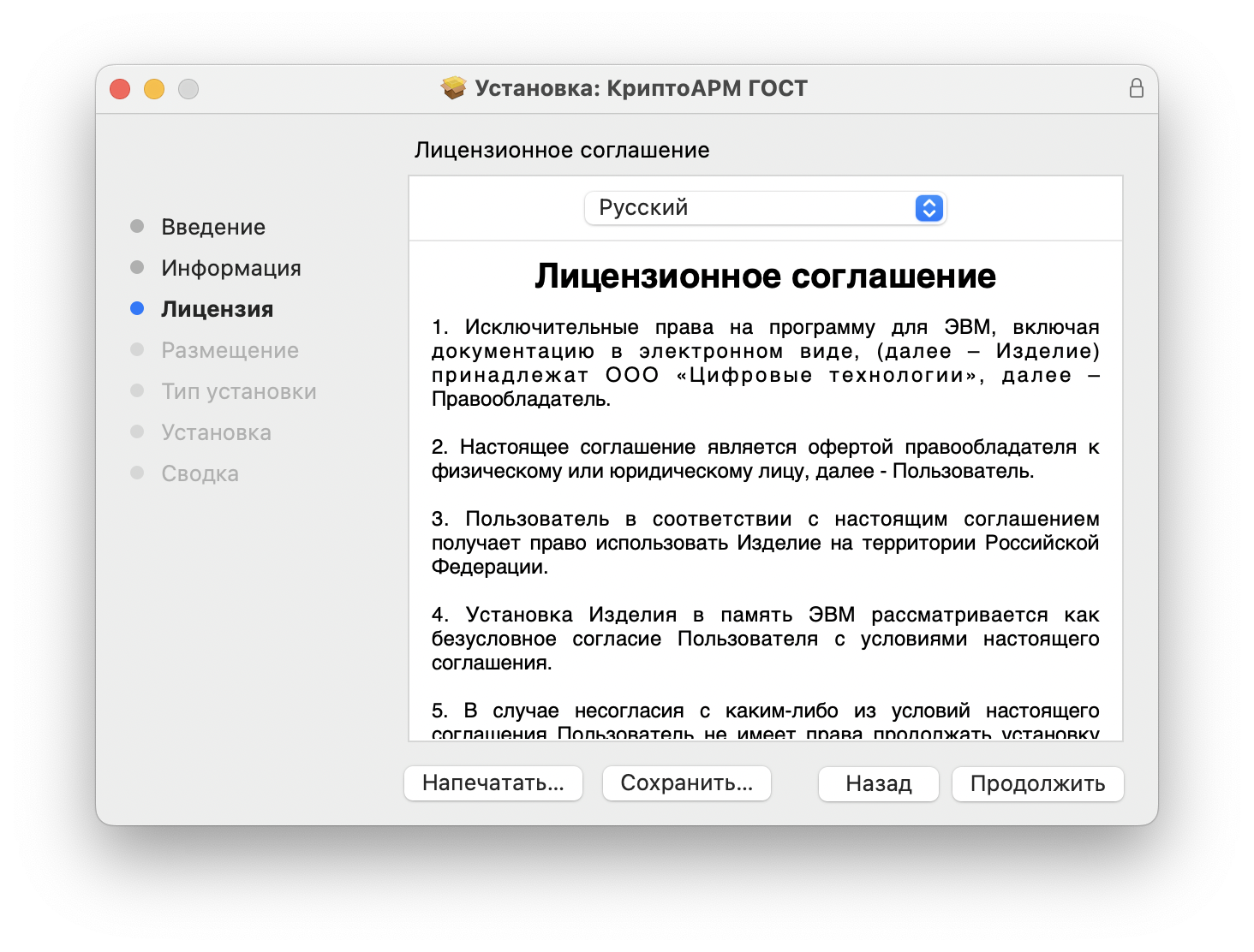Click the dot beside Тип установки
This screenshot has height=952, width=1254.
coord(137,390)
